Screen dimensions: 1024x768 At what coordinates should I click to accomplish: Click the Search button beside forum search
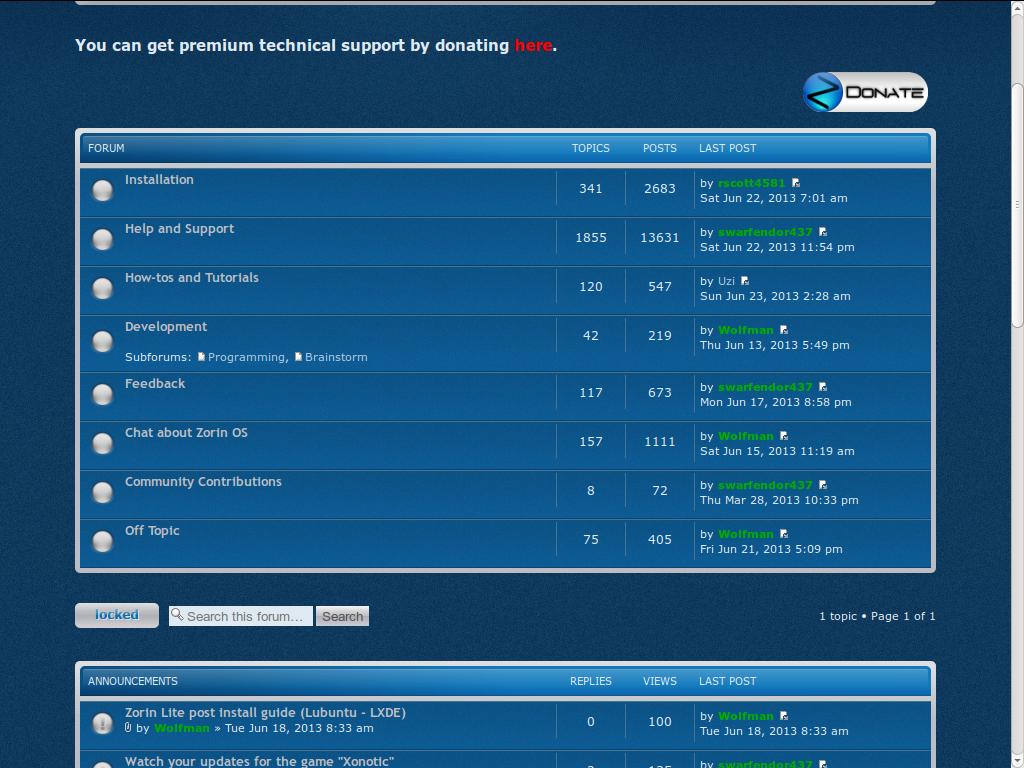point(342,616)
